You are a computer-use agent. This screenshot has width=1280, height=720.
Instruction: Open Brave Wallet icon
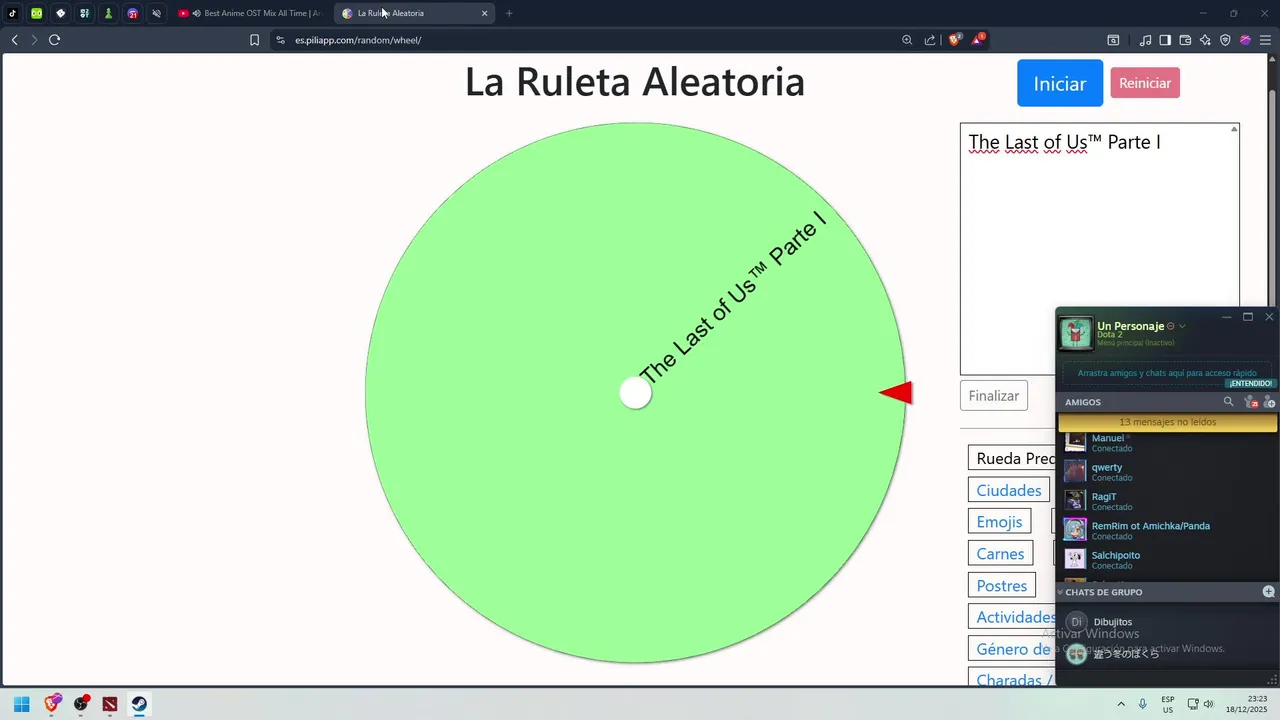[1185, 40]
